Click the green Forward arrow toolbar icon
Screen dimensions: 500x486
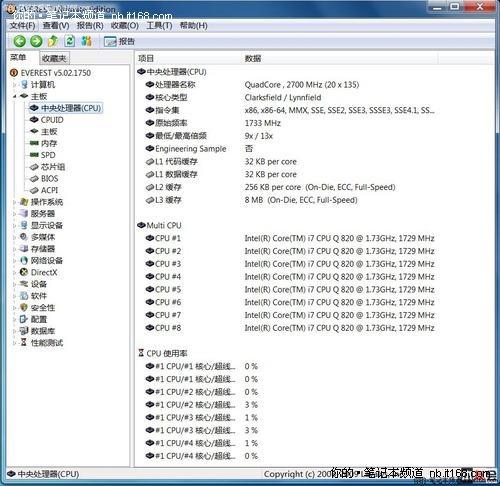tap(36, 41)
